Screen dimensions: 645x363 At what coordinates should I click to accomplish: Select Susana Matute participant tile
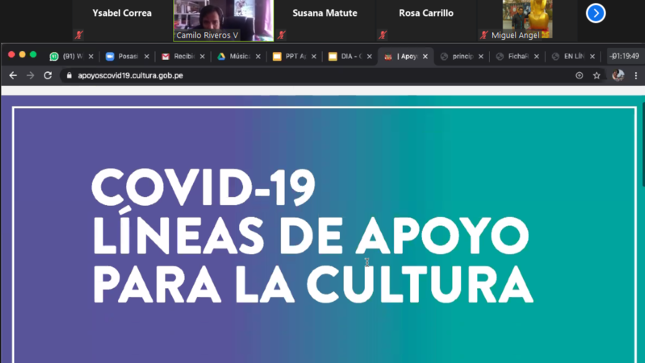pyautogui.click(x=325, y=20)
